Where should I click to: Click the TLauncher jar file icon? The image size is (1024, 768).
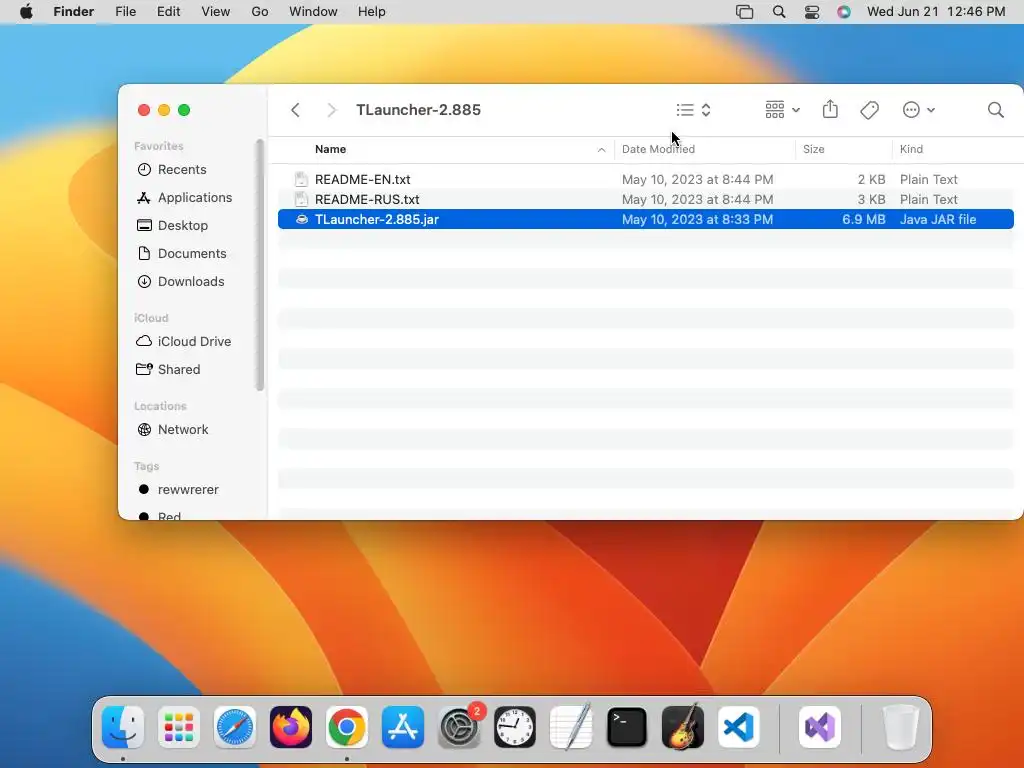(301, 219)
